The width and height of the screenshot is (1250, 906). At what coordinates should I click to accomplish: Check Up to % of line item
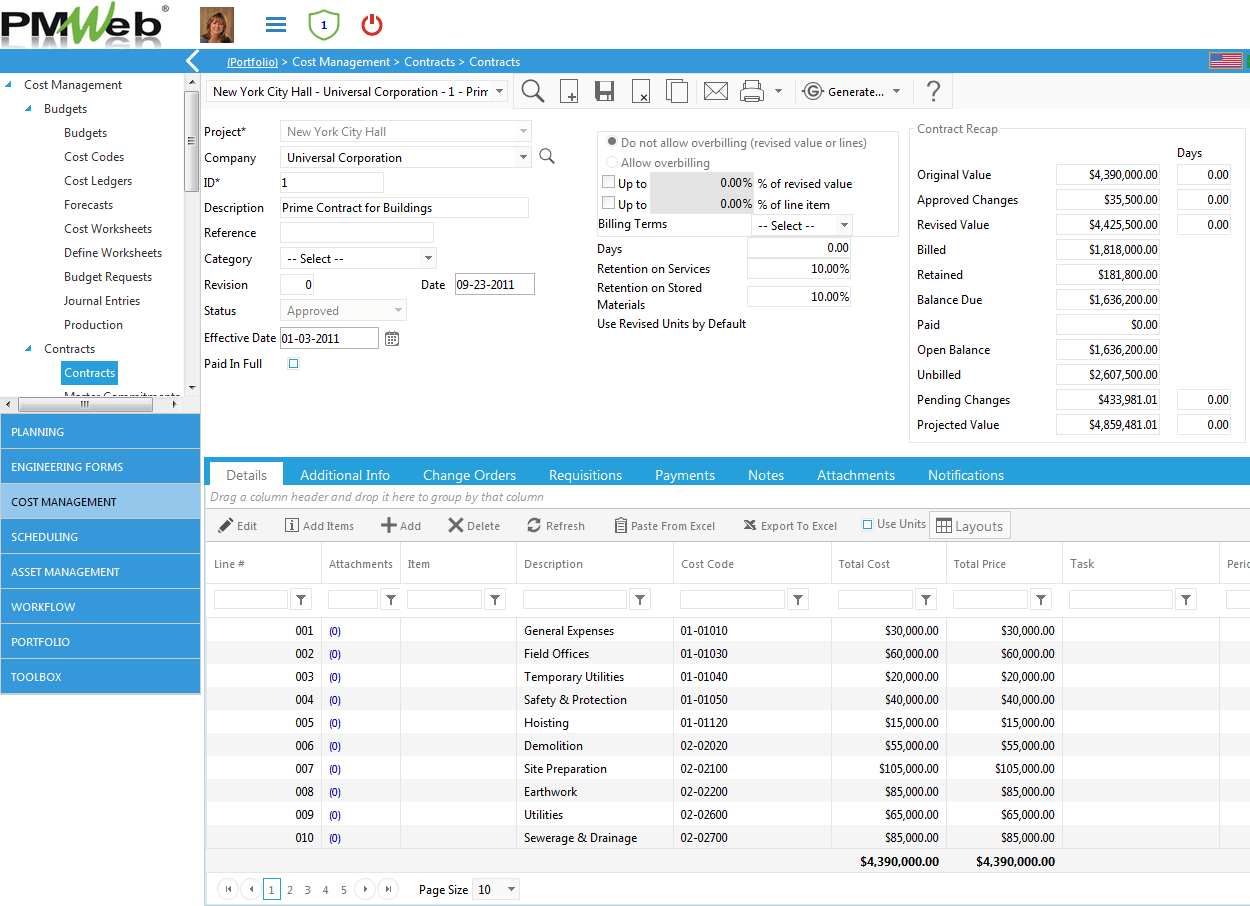608,203
